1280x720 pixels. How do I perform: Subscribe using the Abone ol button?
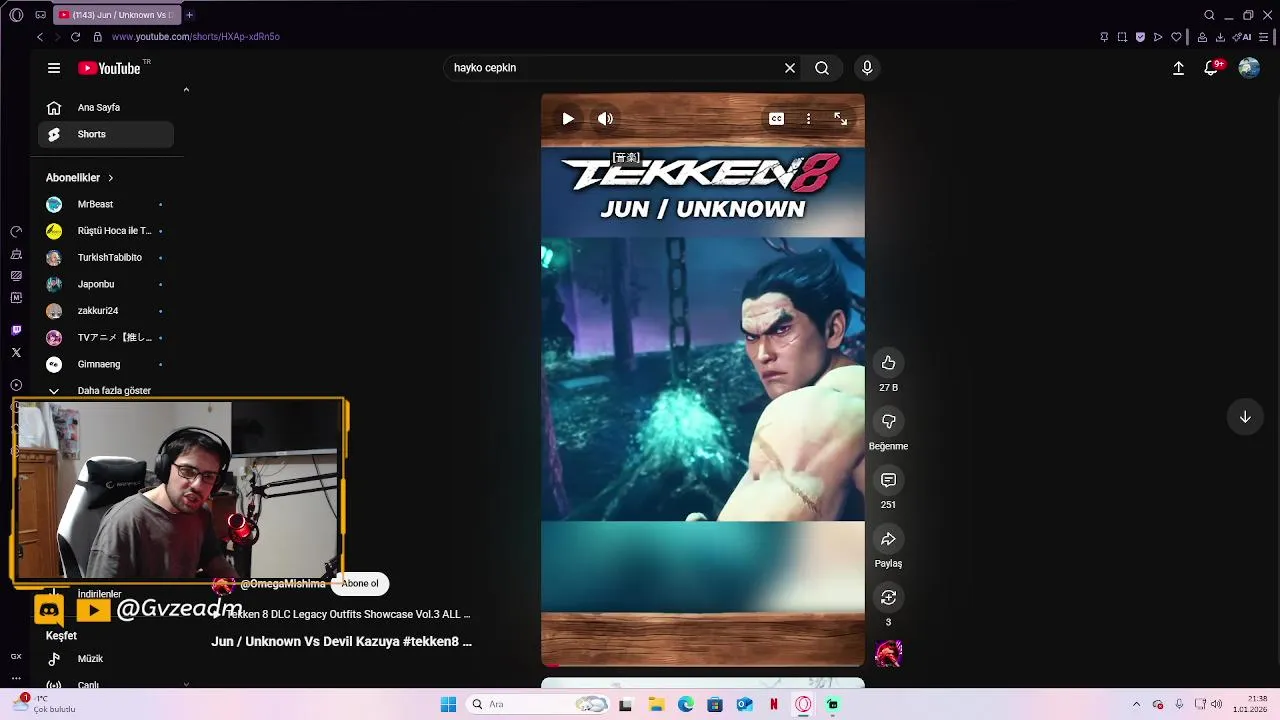coord(360,584)
